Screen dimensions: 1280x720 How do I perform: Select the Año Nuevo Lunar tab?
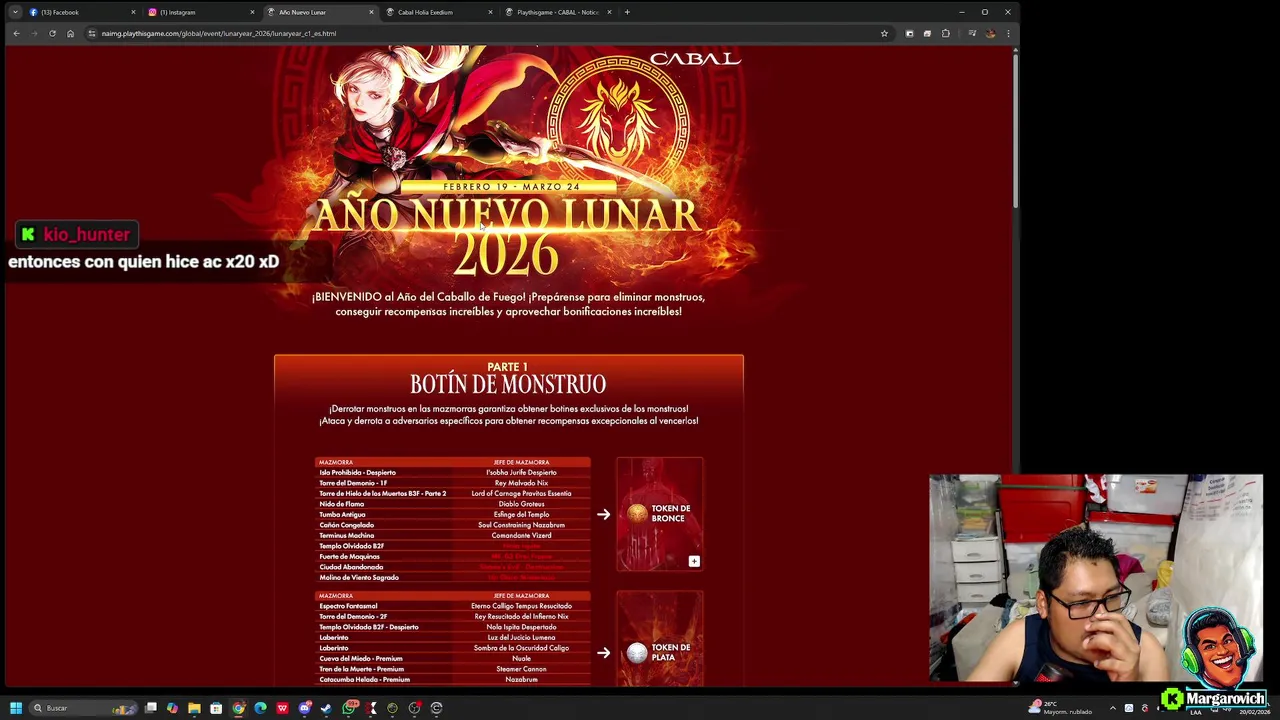point(319,12)
